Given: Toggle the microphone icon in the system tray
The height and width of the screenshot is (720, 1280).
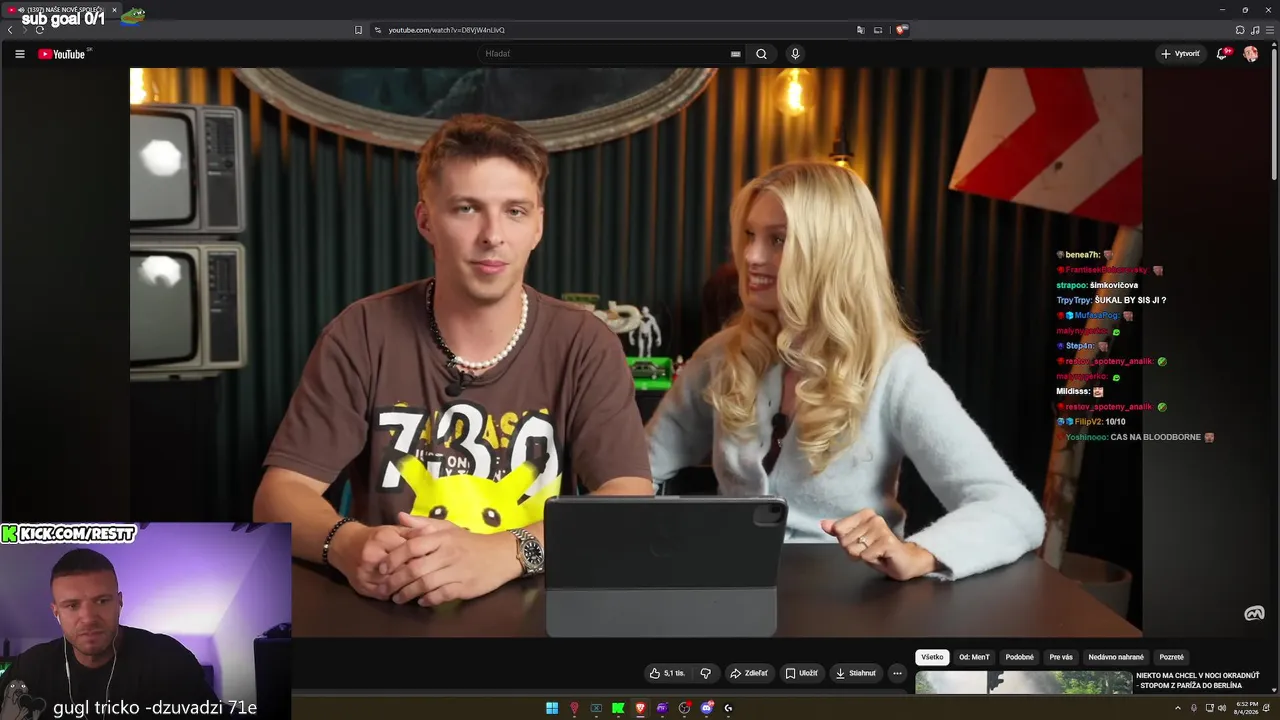Looking at the screenshot, I should pos(1193,708).
